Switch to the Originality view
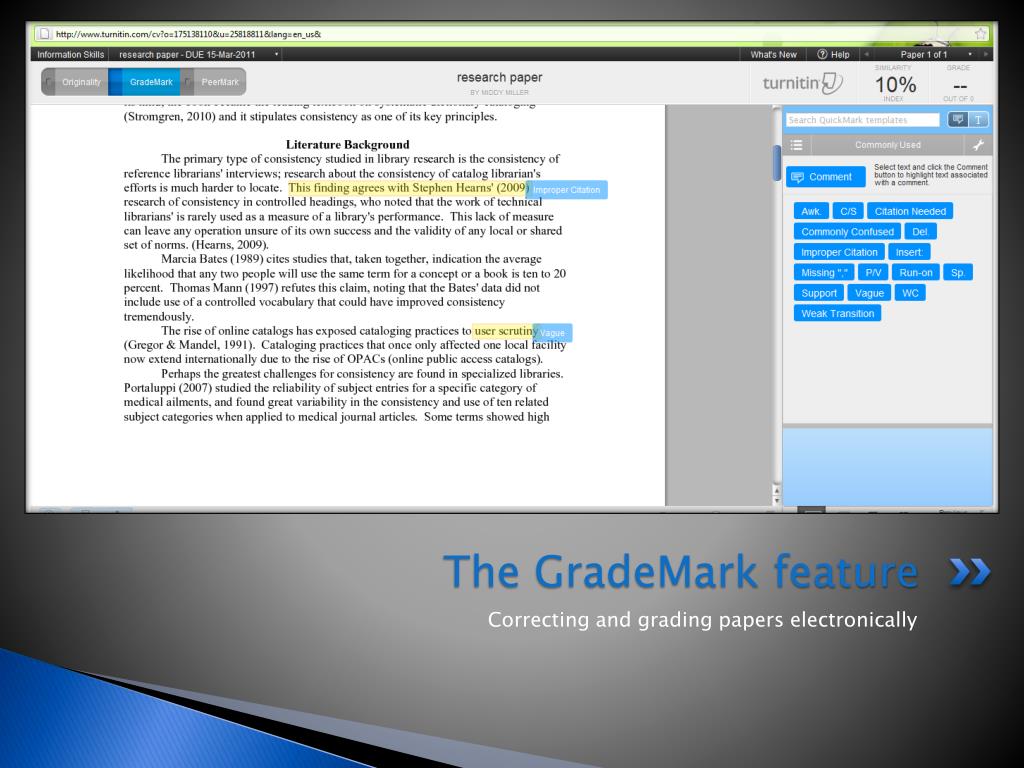This screenshot has width=1024, height=768. [x=76, y=82]
